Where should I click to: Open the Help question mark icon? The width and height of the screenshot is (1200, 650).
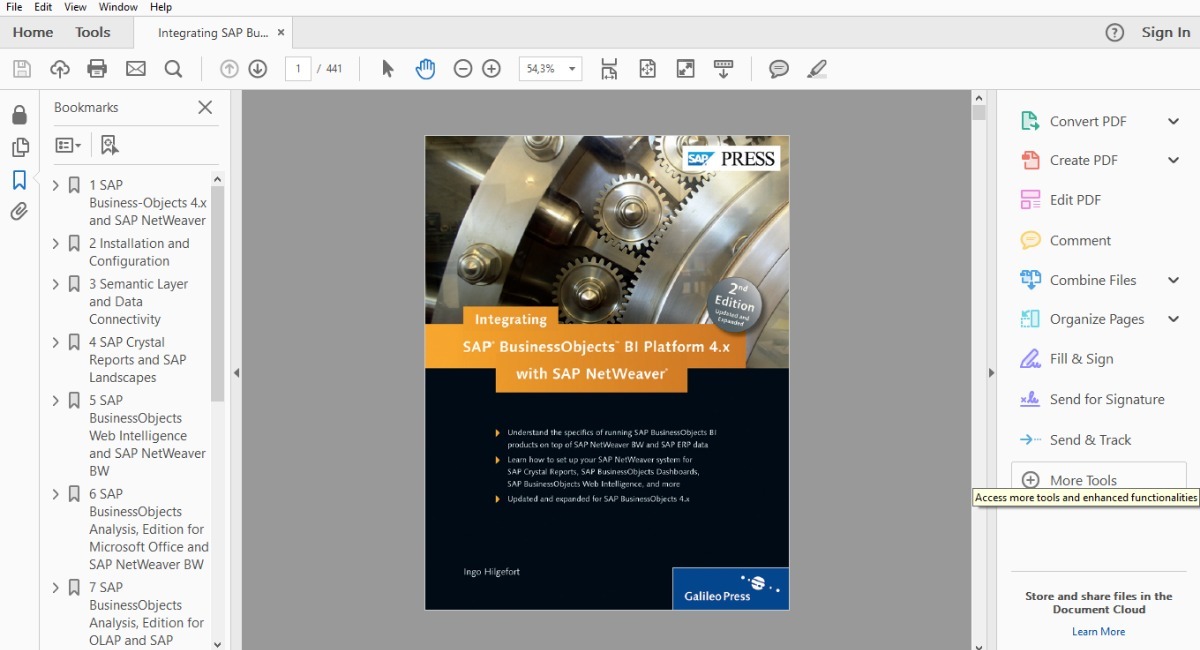(x=1115, y=32)
